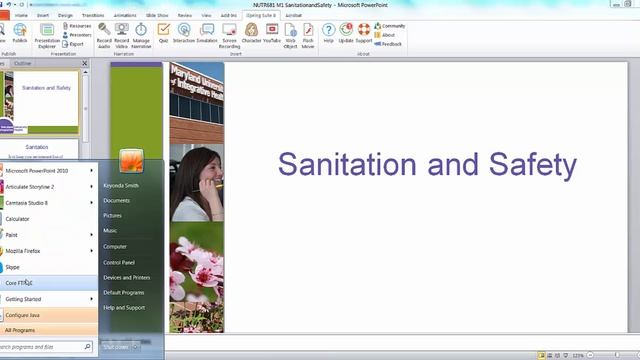Click the Shut down button
Image resolution: width=640 pixels, height=360 pixels.
116,347
